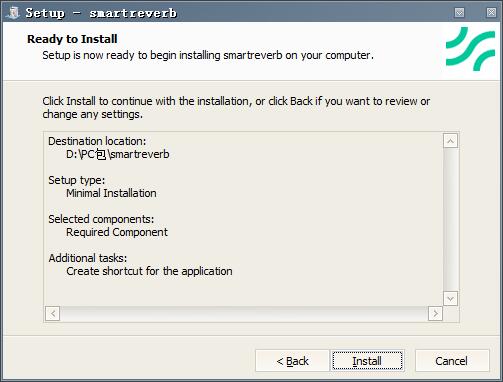Screen dimensions: 503x382
Task: Cancel the smartreverb setup
Action: pos(452,361)
